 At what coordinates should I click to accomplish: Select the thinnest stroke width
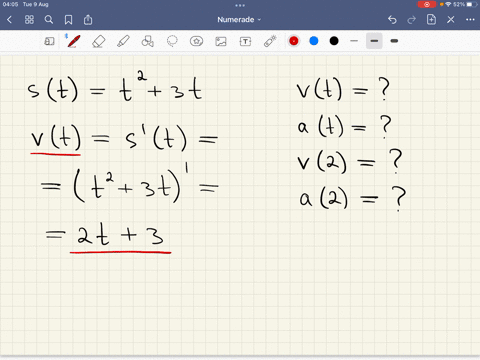click(354, 41)
